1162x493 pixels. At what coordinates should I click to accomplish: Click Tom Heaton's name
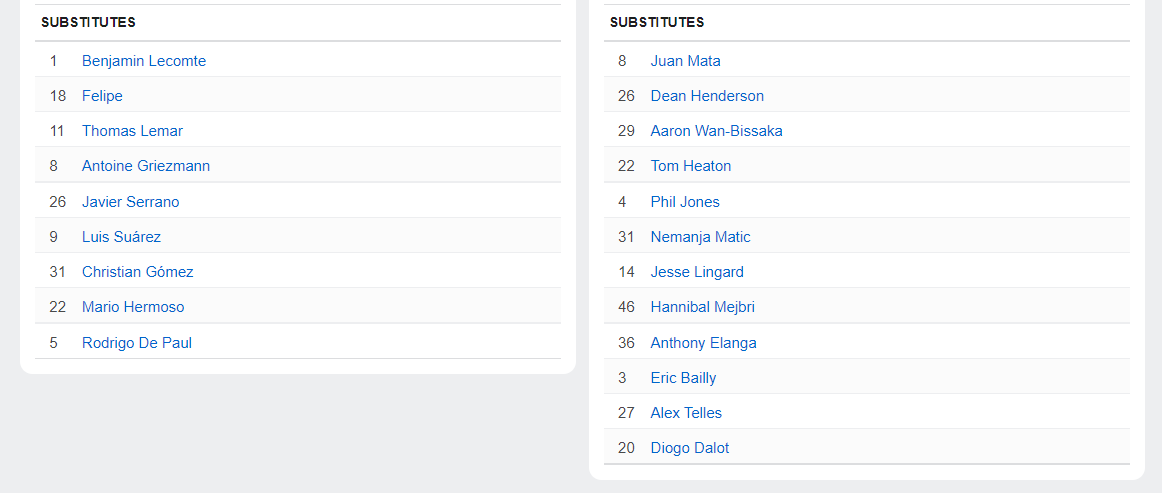coord(691,166)
